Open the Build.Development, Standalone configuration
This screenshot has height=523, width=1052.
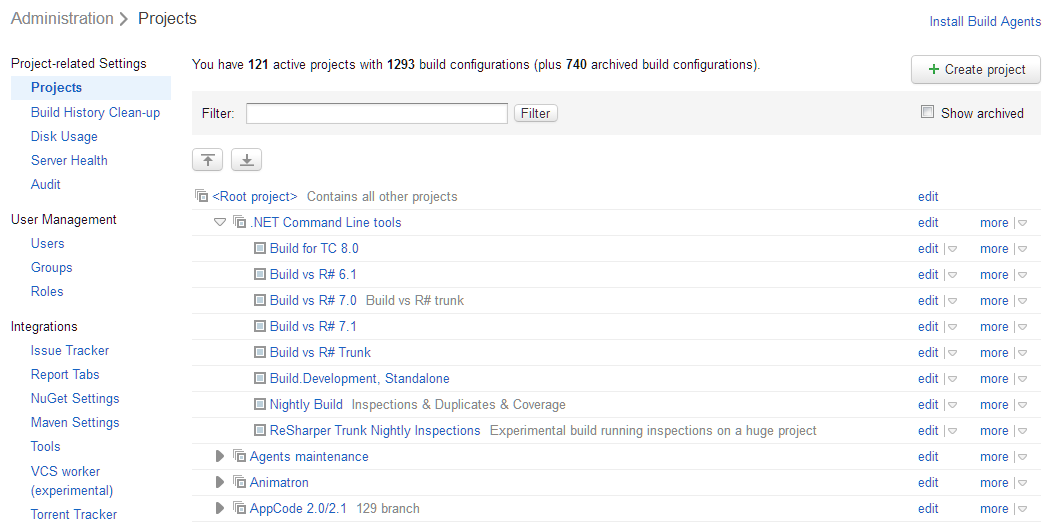coord(360,379)
